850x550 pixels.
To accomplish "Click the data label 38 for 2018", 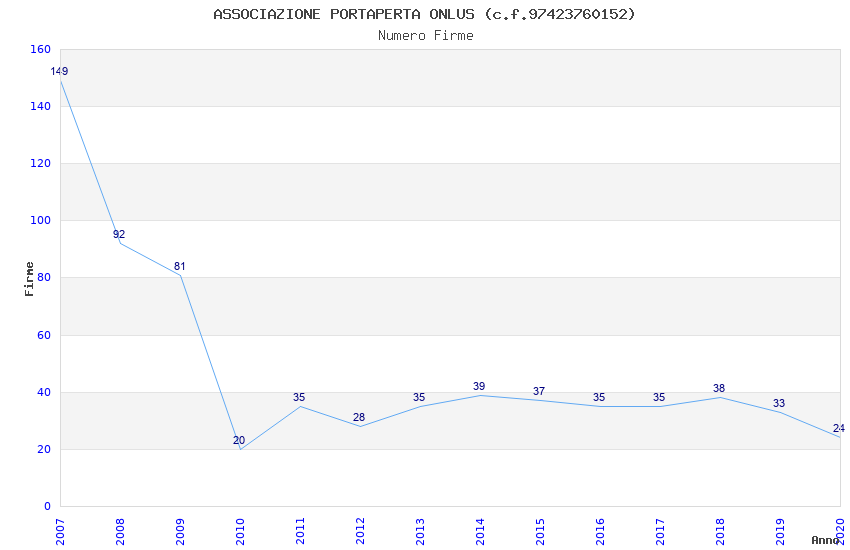I will (719, 389).
